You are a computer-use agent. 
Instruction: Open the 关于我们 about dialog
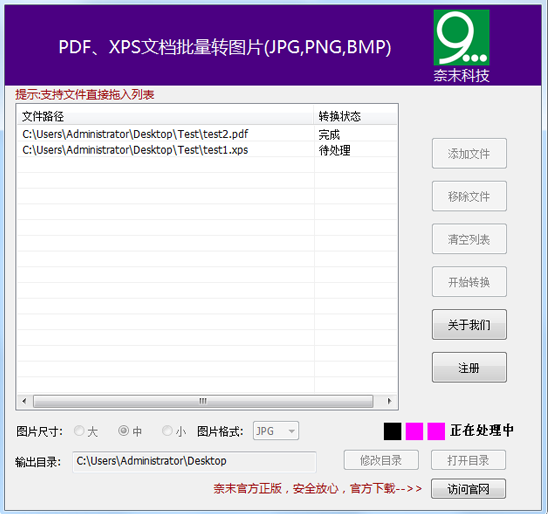point(469,325)
